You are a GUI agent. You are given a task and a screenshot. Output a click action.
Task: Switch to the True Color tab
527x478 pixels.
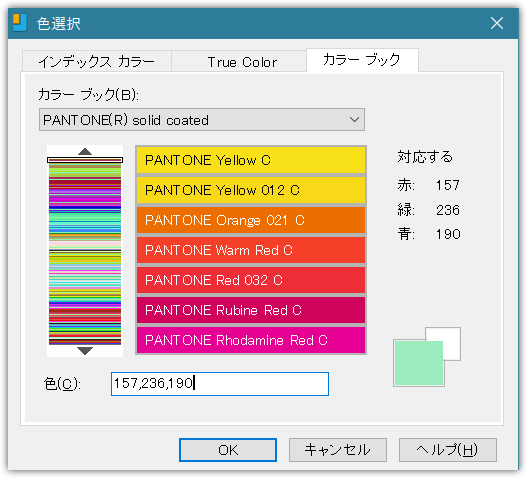(x=239, y=62)
